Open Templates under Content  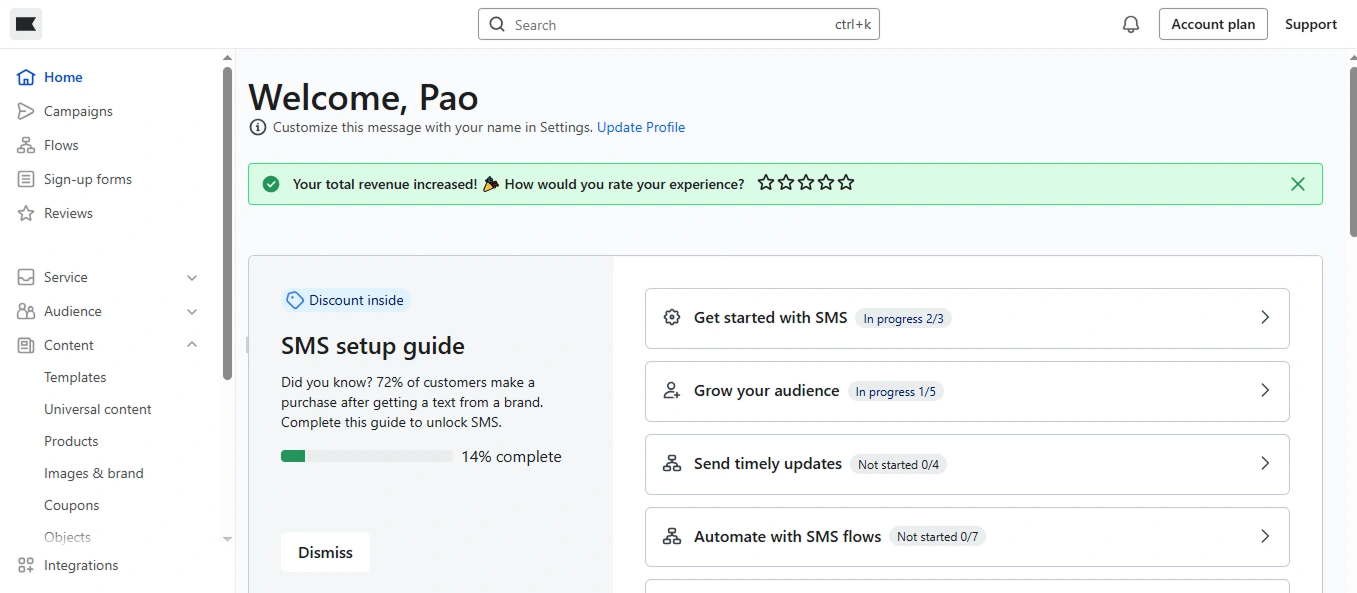[x=75, y=377]
